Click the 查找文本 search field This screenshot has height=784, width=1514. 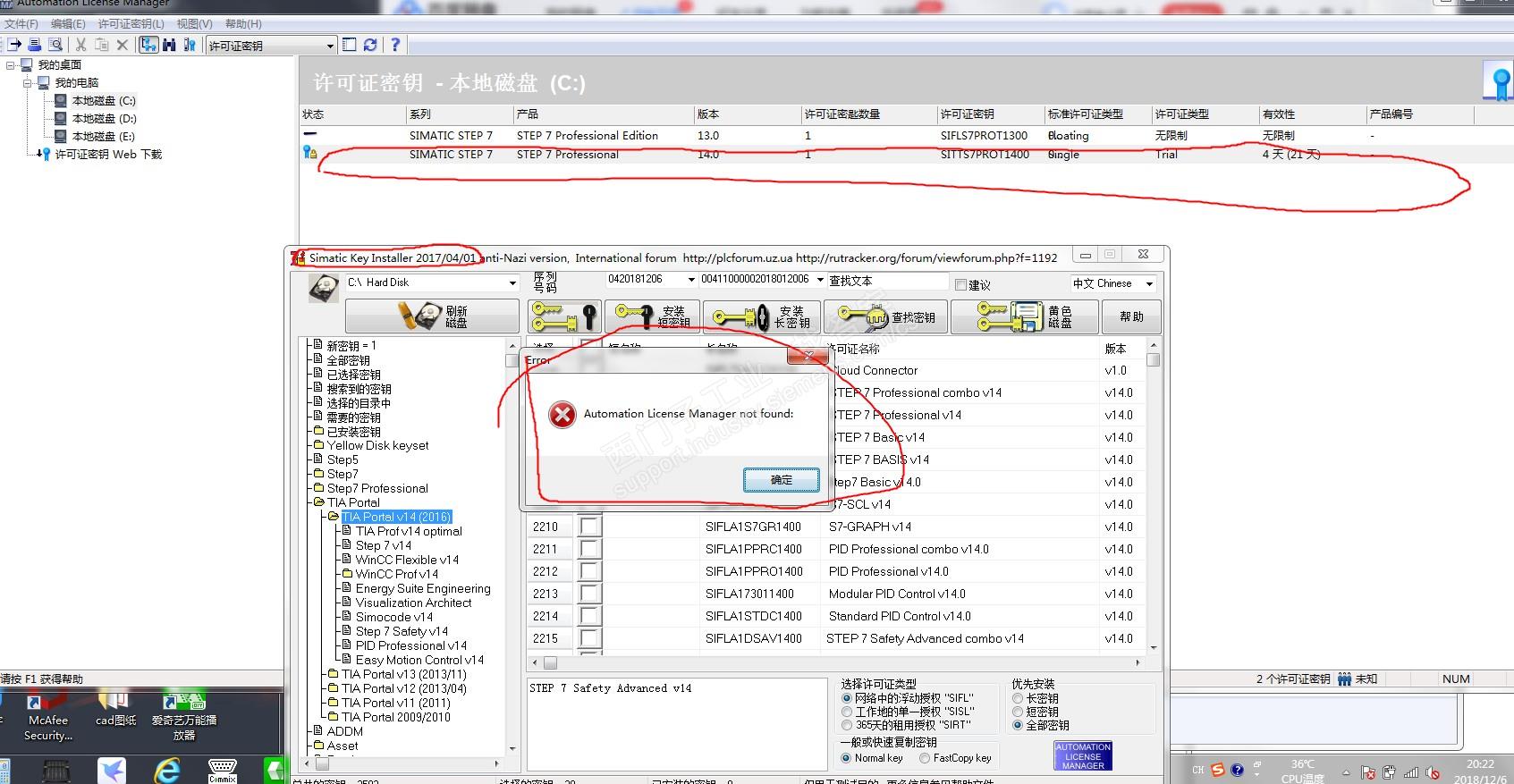click(887, 281)
